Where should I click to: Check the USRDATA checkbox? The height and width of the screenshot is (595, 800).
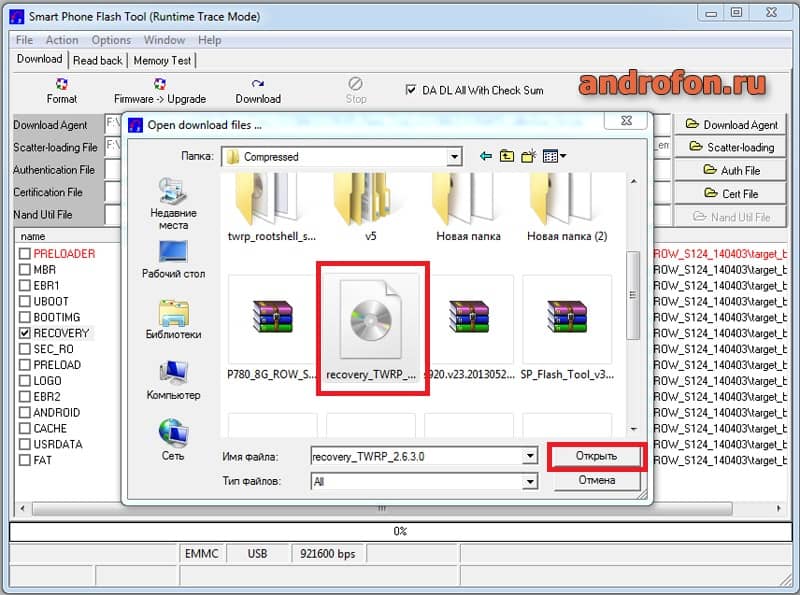(24, 444)
